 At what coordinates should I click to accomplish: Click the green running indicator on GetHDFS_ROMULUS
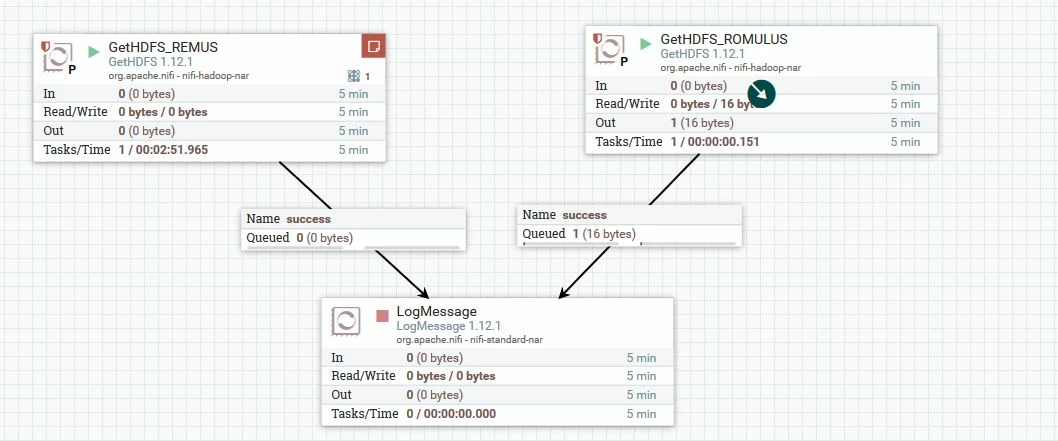point(646,44)
